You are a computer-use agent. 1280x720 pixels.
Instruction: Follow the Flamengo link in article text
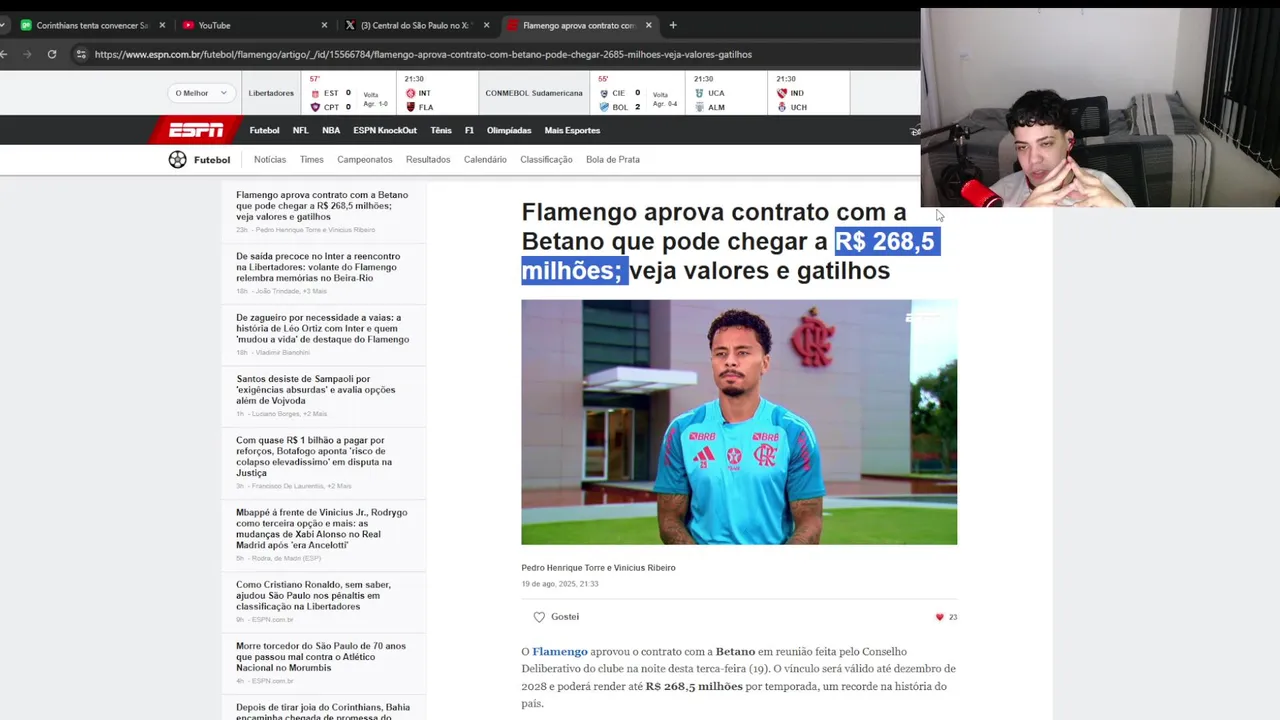click(560, 652)
